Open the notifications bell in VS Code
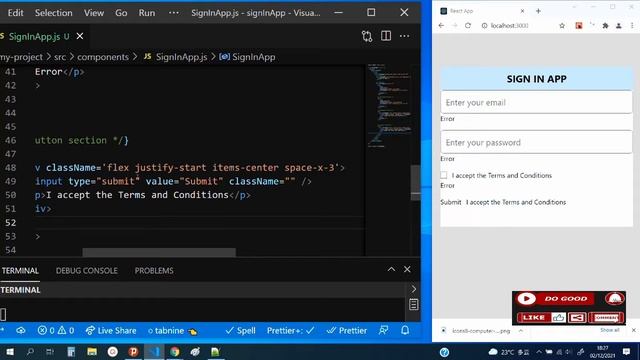The width and height of the screenshot is (640, 360). coord(404,330)
